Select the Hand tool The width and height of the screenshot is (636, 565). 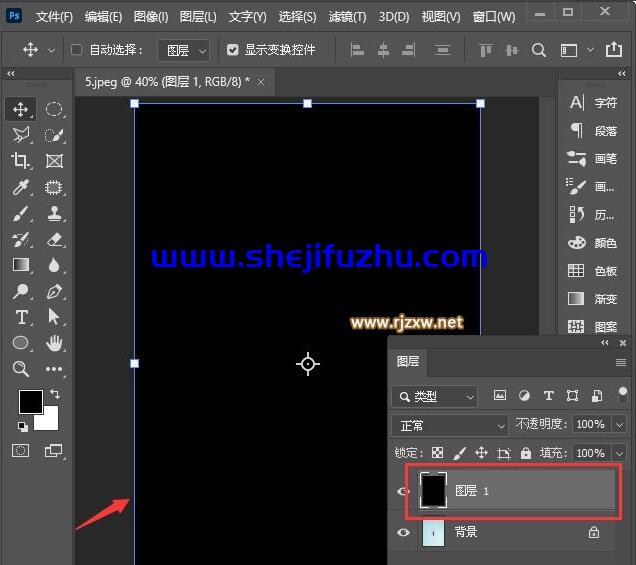[x=54, y=343]
